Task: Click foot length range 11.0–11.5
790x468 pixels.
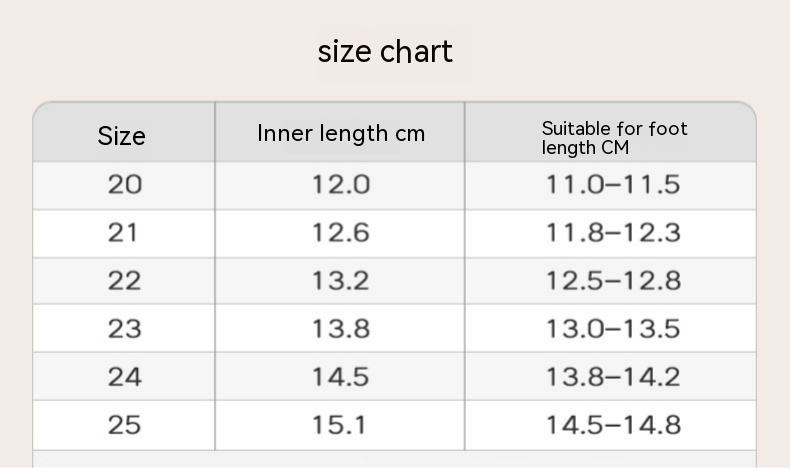Action: point(612,185)
